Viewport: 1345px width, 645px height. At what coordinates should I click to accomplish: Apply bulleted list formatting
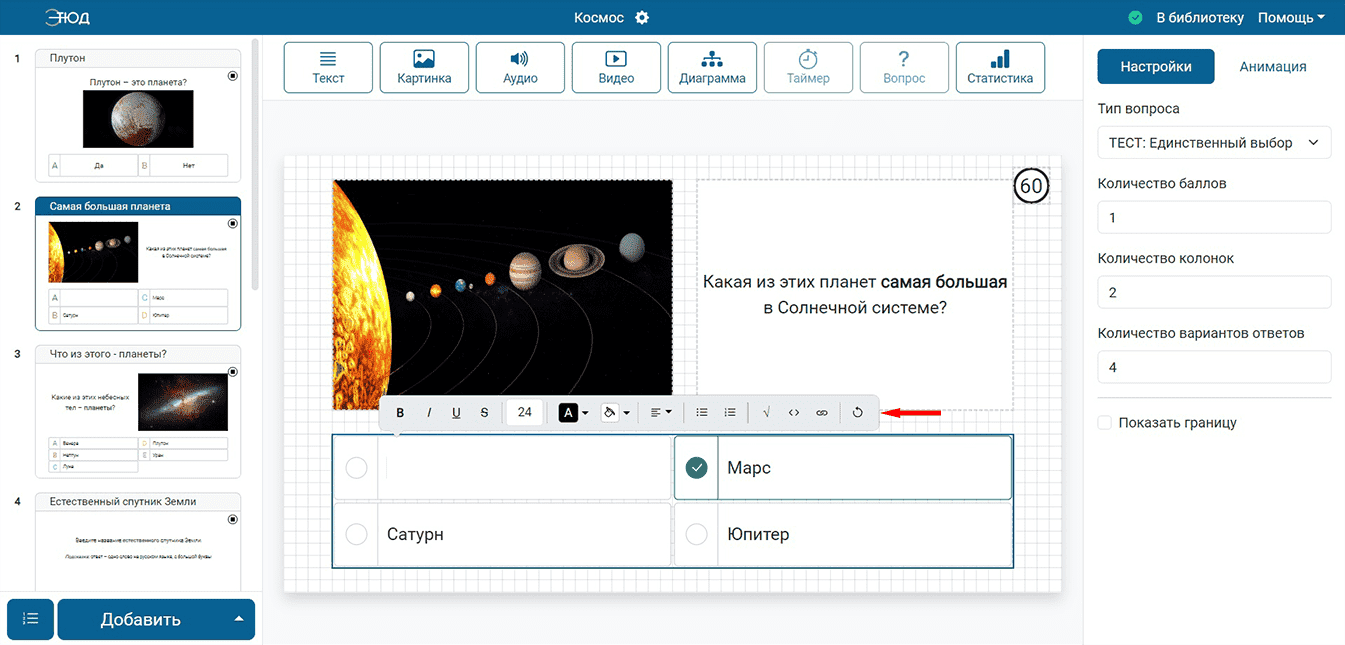[x=702, y=412]
